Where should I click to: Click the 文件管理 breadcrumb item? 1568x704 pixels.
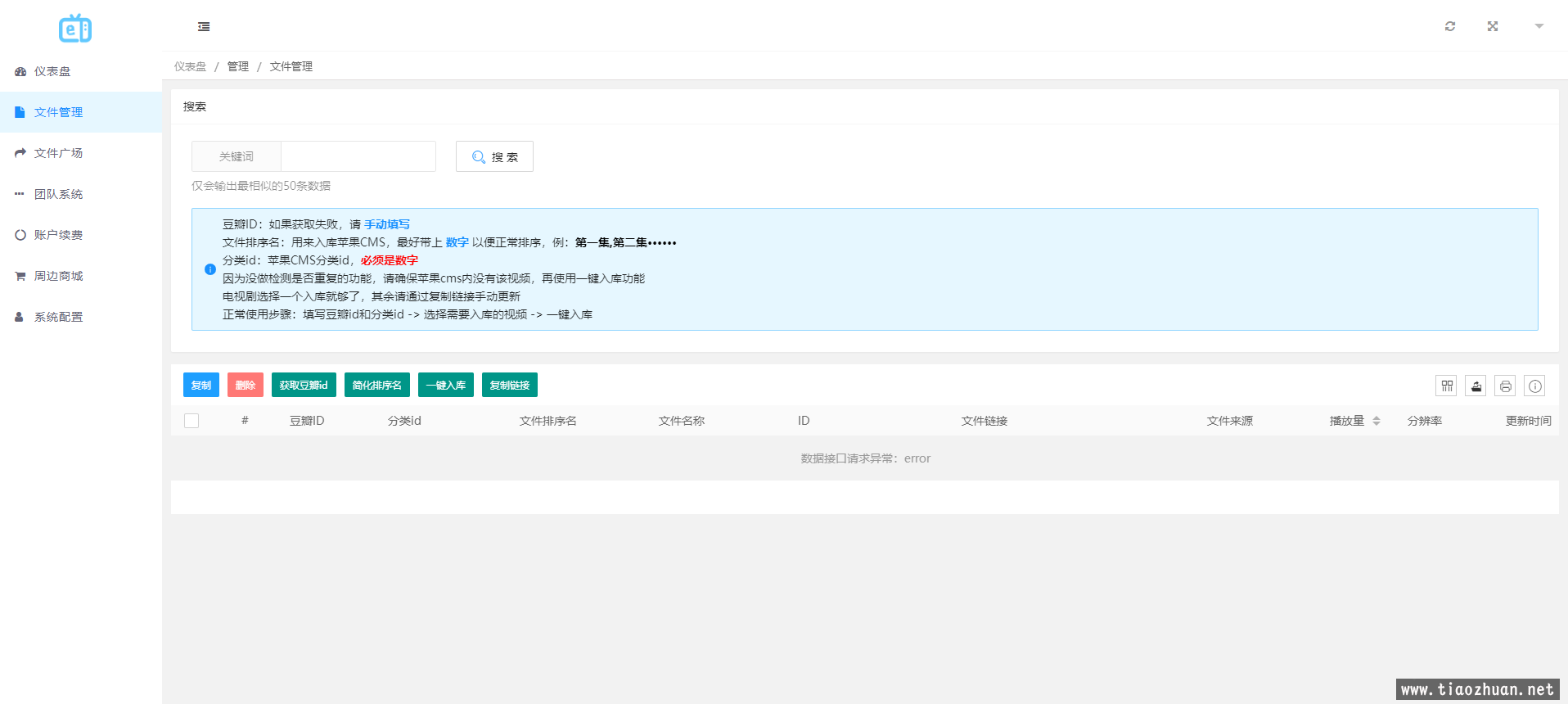point(291,66)
